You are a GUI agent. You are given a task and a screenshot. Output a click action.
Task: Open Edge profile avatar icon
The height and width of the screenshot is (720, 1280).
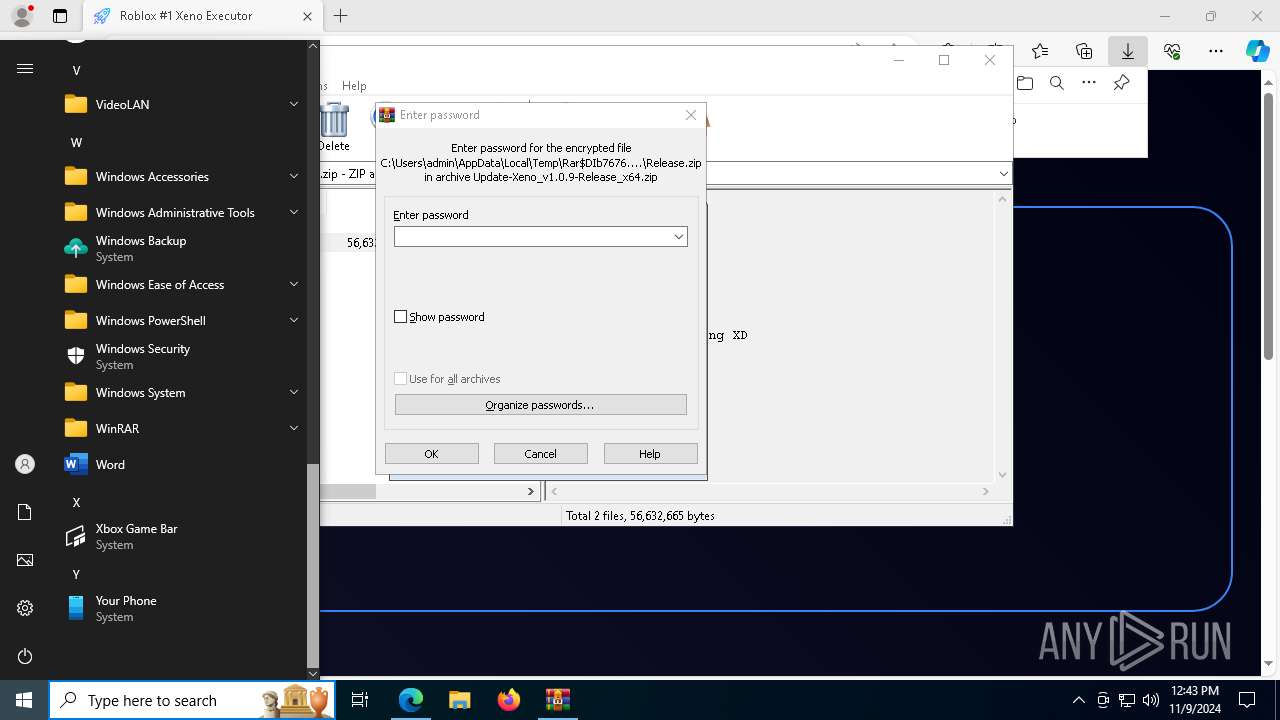(21, 16)
